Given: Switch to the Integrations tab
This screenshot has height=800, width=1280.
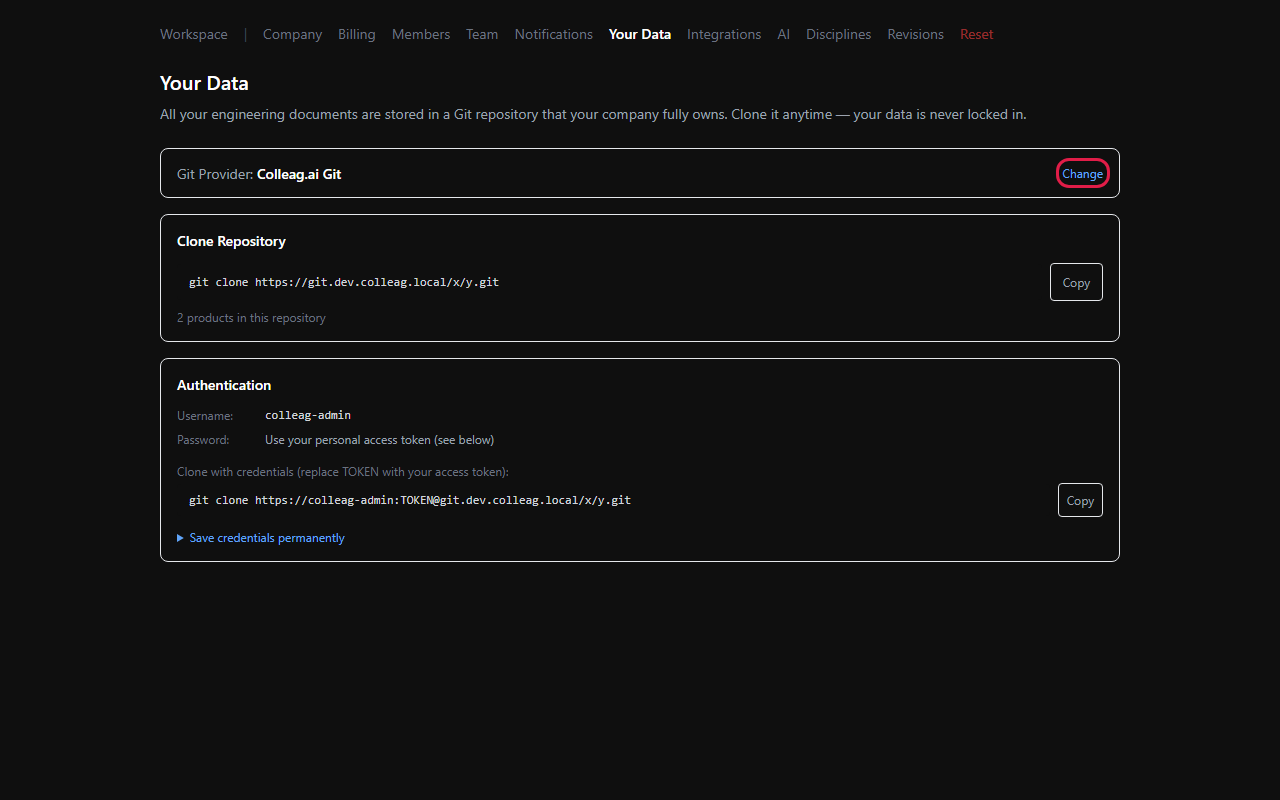Looking at the screenshot, I should pyautogui.click(x=724, y=34).
